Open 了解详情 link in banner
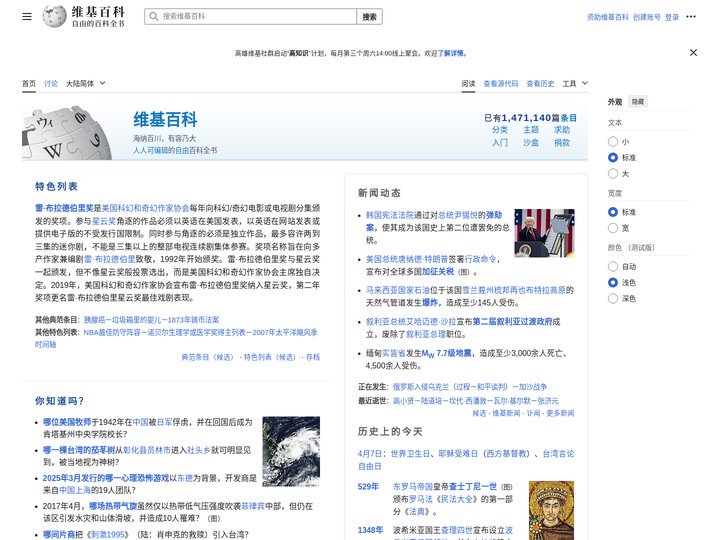 [450, 53]
